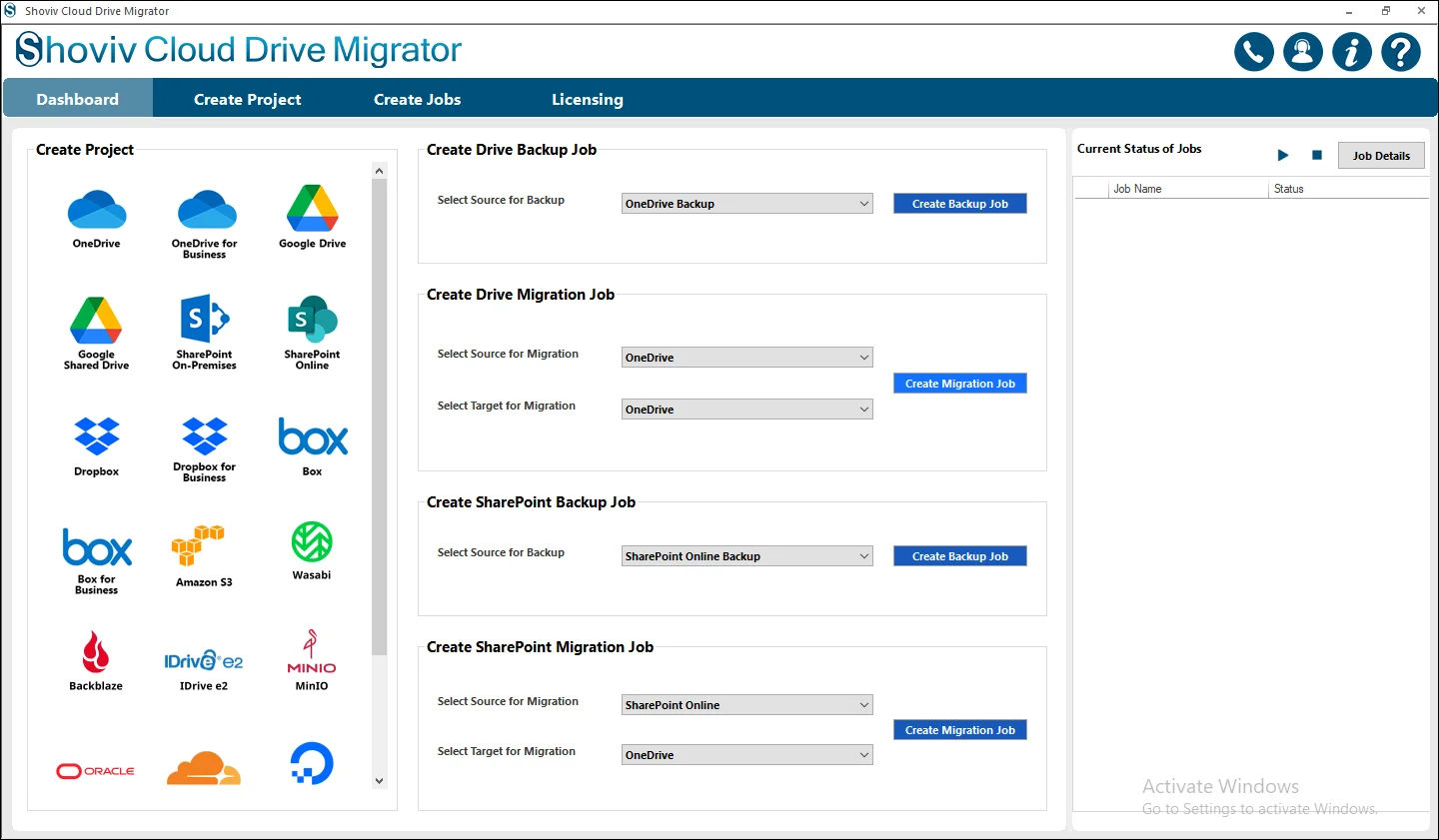Select the Box for Business icon
Viewport: 1439px width, 840px height.
[x=97, y=547]
